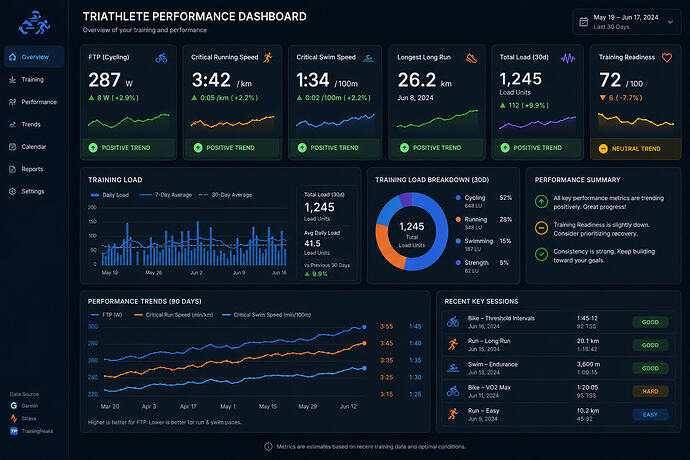Image resolution: width=690 pixels, height=460 pixels.
Task: Click the Running orange dot in breakdown
Action: (x=458, y=219)
